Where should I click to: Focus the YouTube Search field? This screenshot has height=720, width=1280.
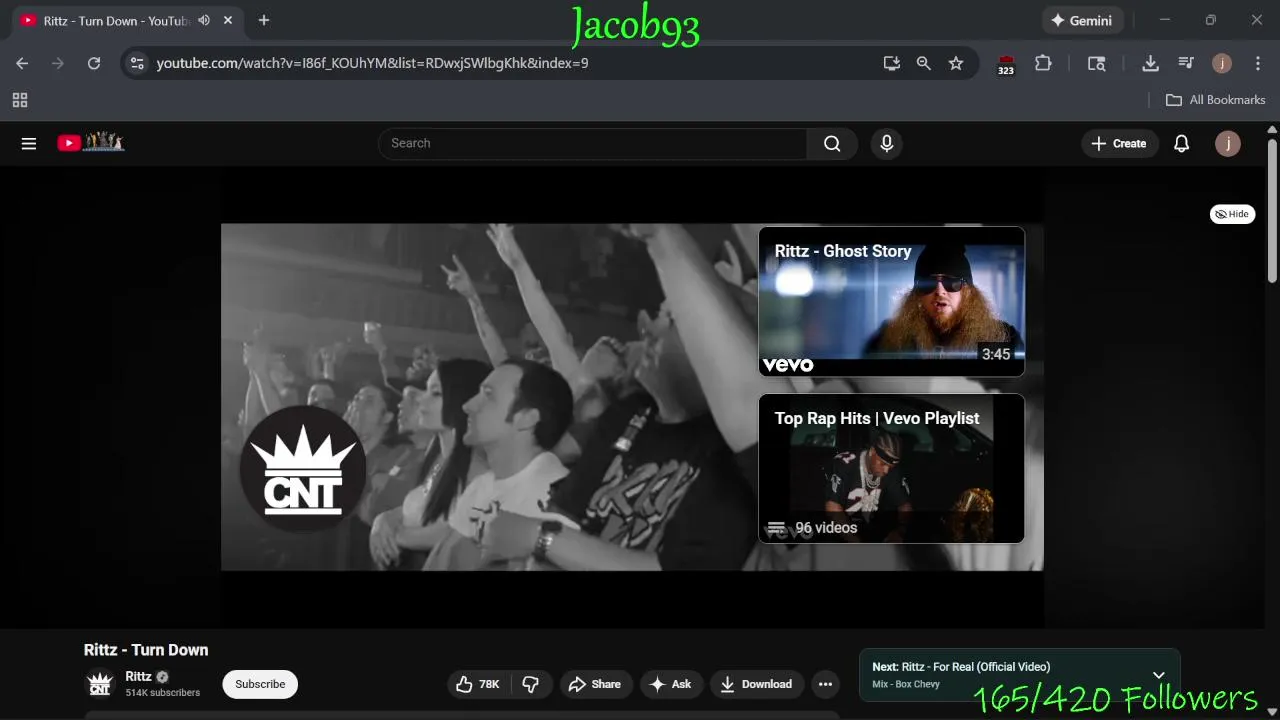click(x=592, y=143)
